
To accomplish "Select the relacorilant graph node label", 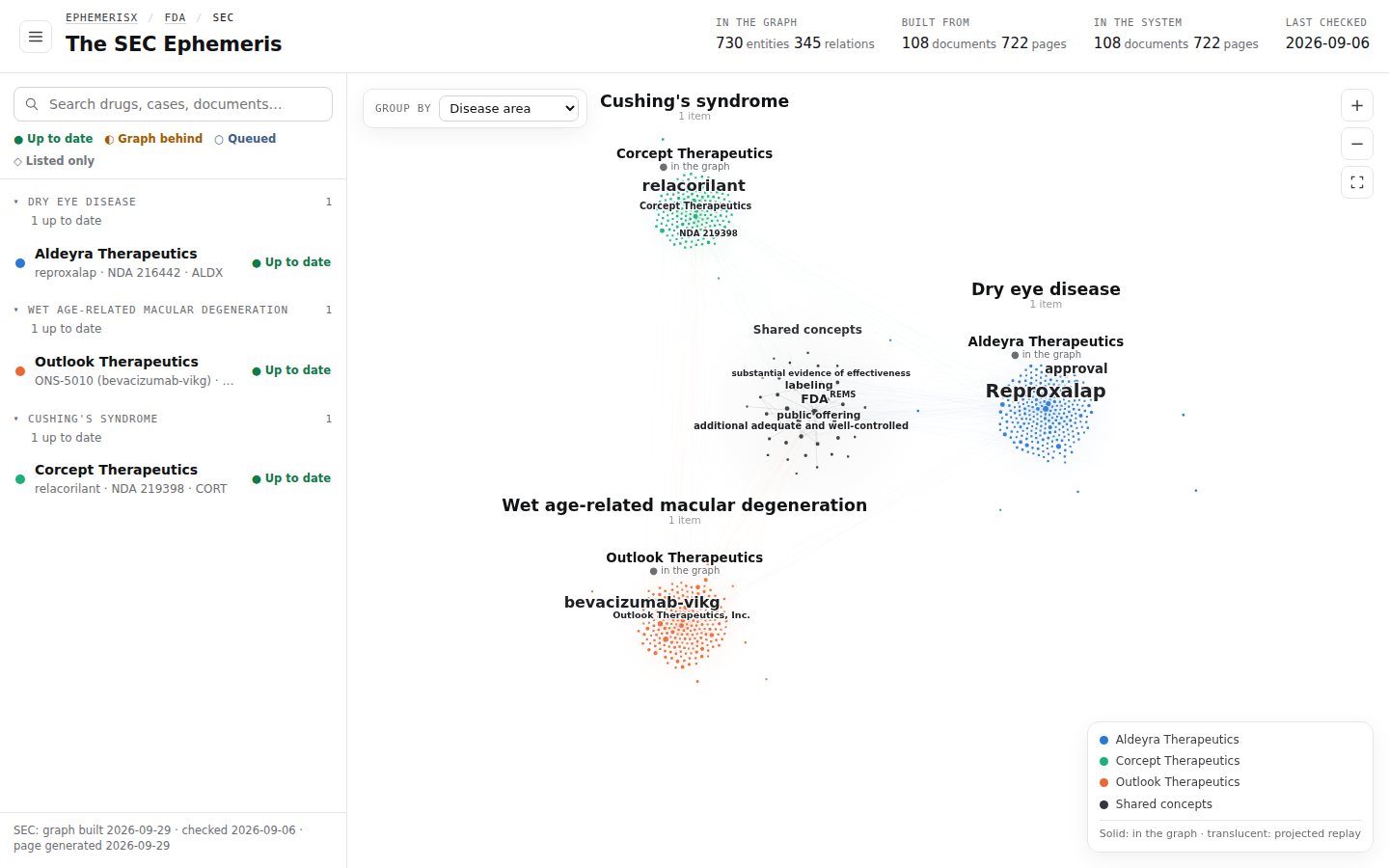I will [694, 185].
